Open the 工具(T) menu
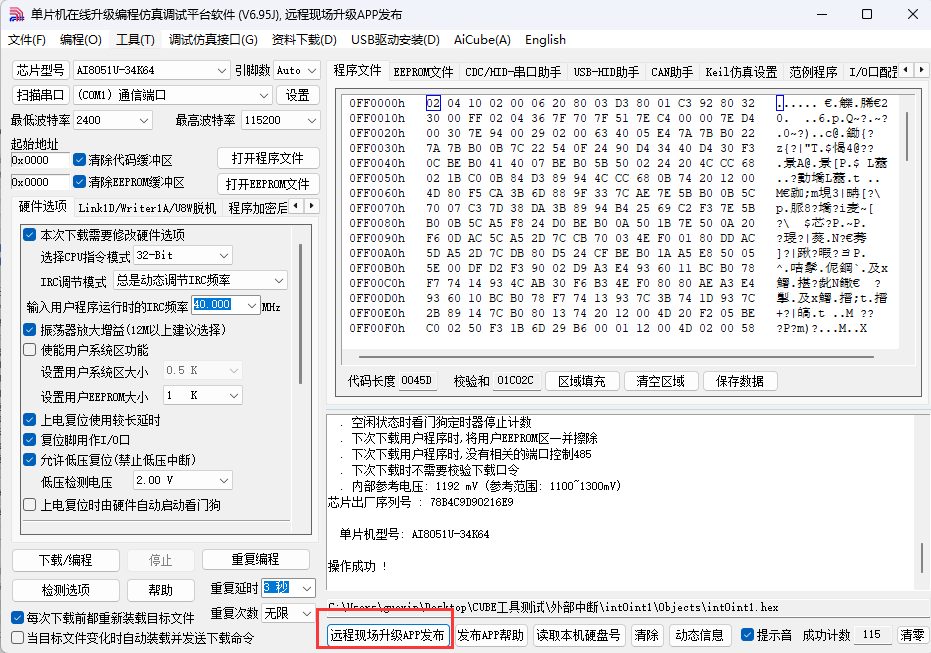 [135, 40]
